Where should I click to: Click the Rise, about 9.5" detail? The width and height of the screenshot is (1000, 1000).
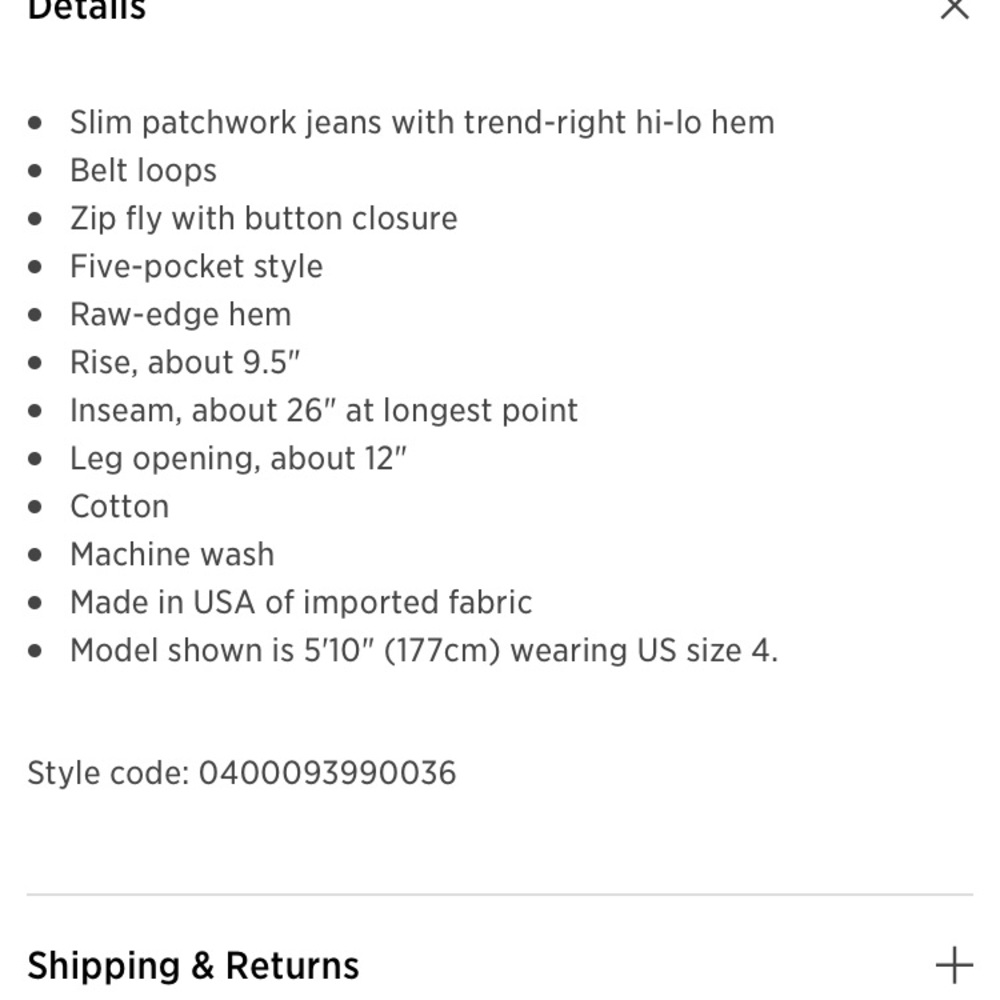tap(187, 362)
